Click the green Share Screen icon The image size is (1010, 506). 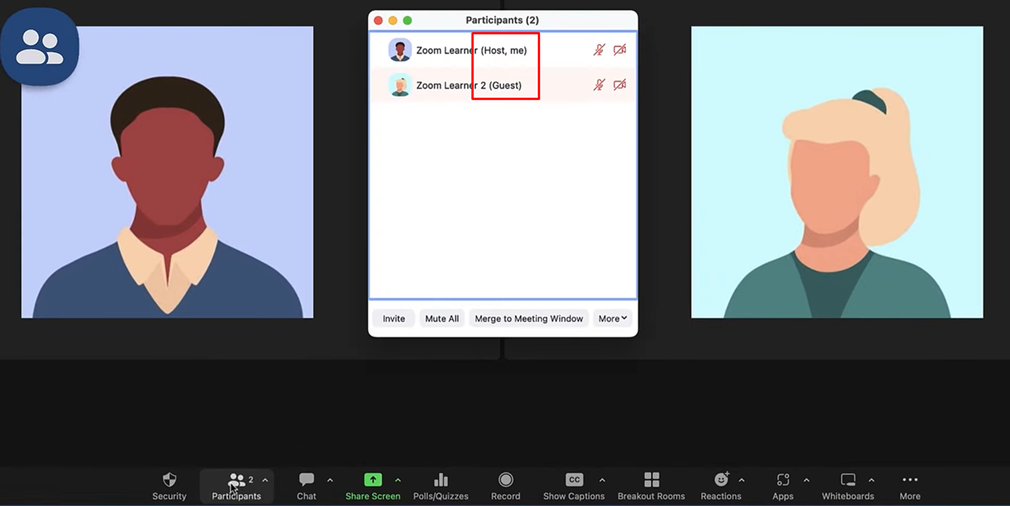tap(373, 480)
